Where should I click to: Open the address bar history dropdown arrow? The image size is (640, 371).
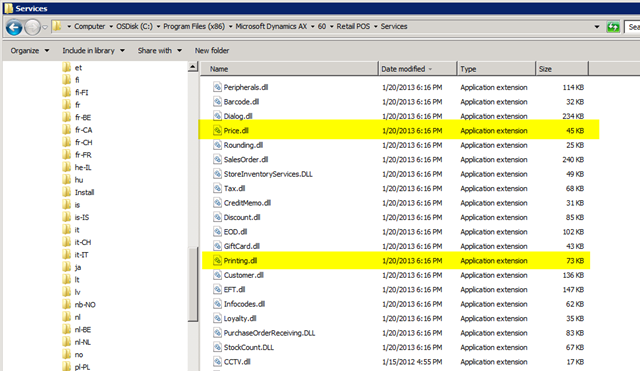[597, 27]
